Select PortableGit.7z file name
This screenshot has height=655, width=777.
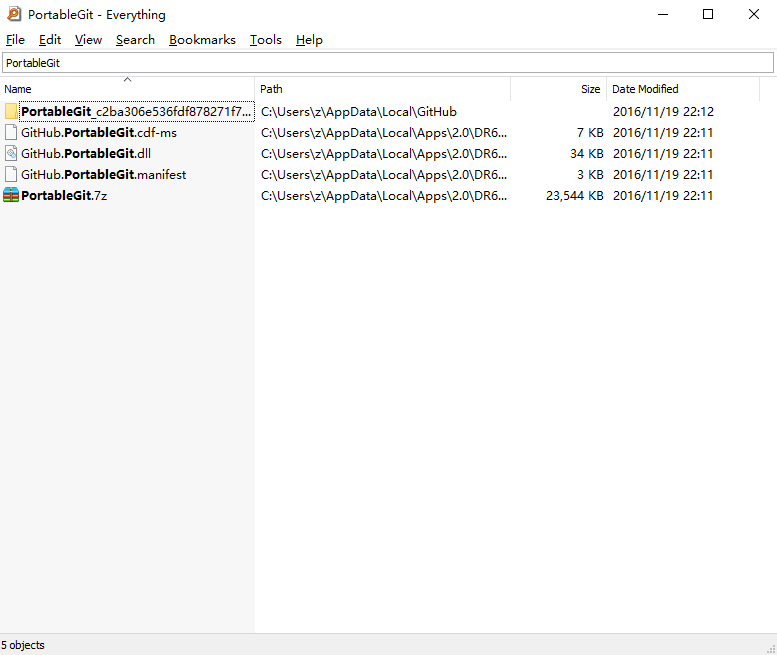(x=64, y=196)
